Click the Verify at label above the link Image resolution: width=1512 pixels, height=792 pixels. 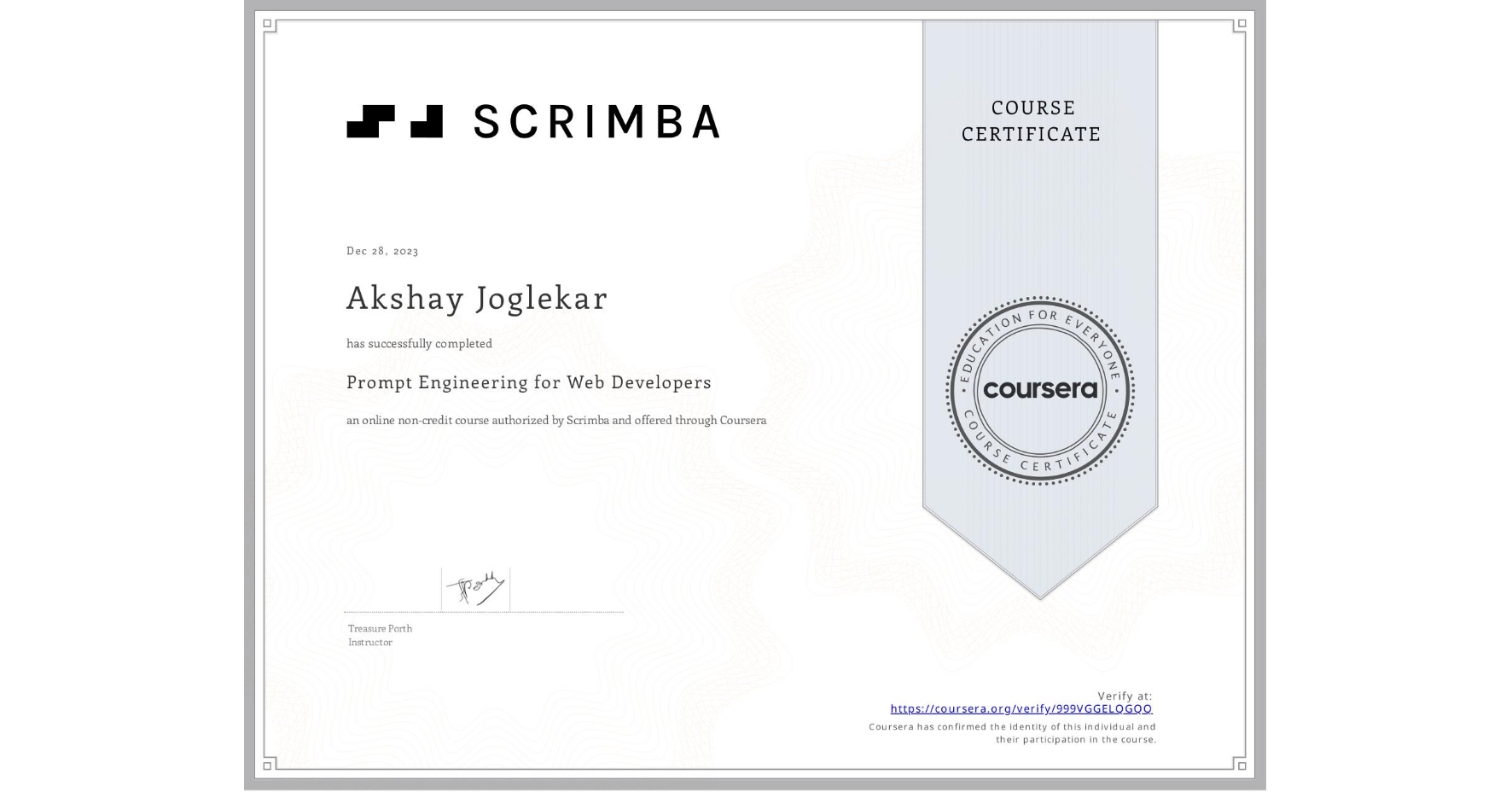point(1123,695)
